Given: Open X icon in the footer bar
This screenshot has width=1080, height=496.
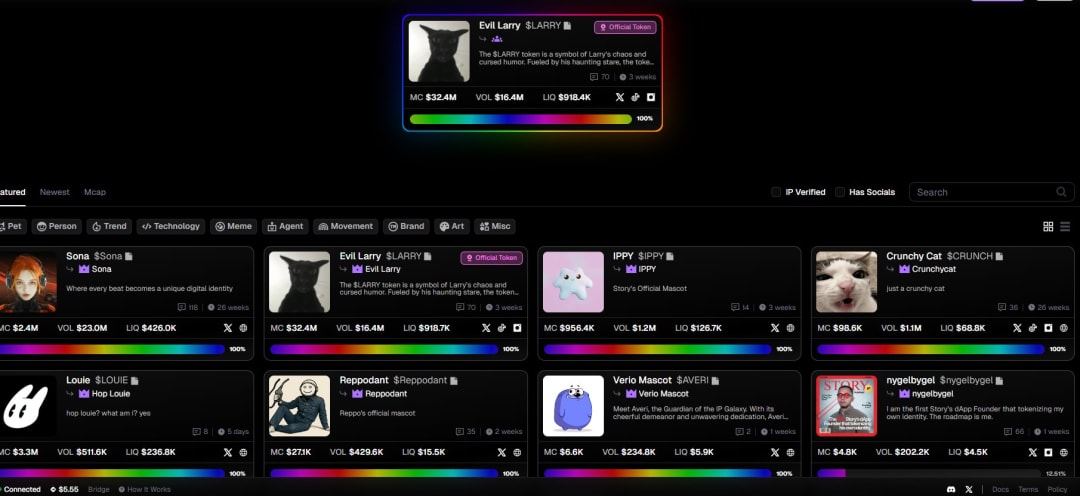Looking at the screenshot, I should 969,489.
